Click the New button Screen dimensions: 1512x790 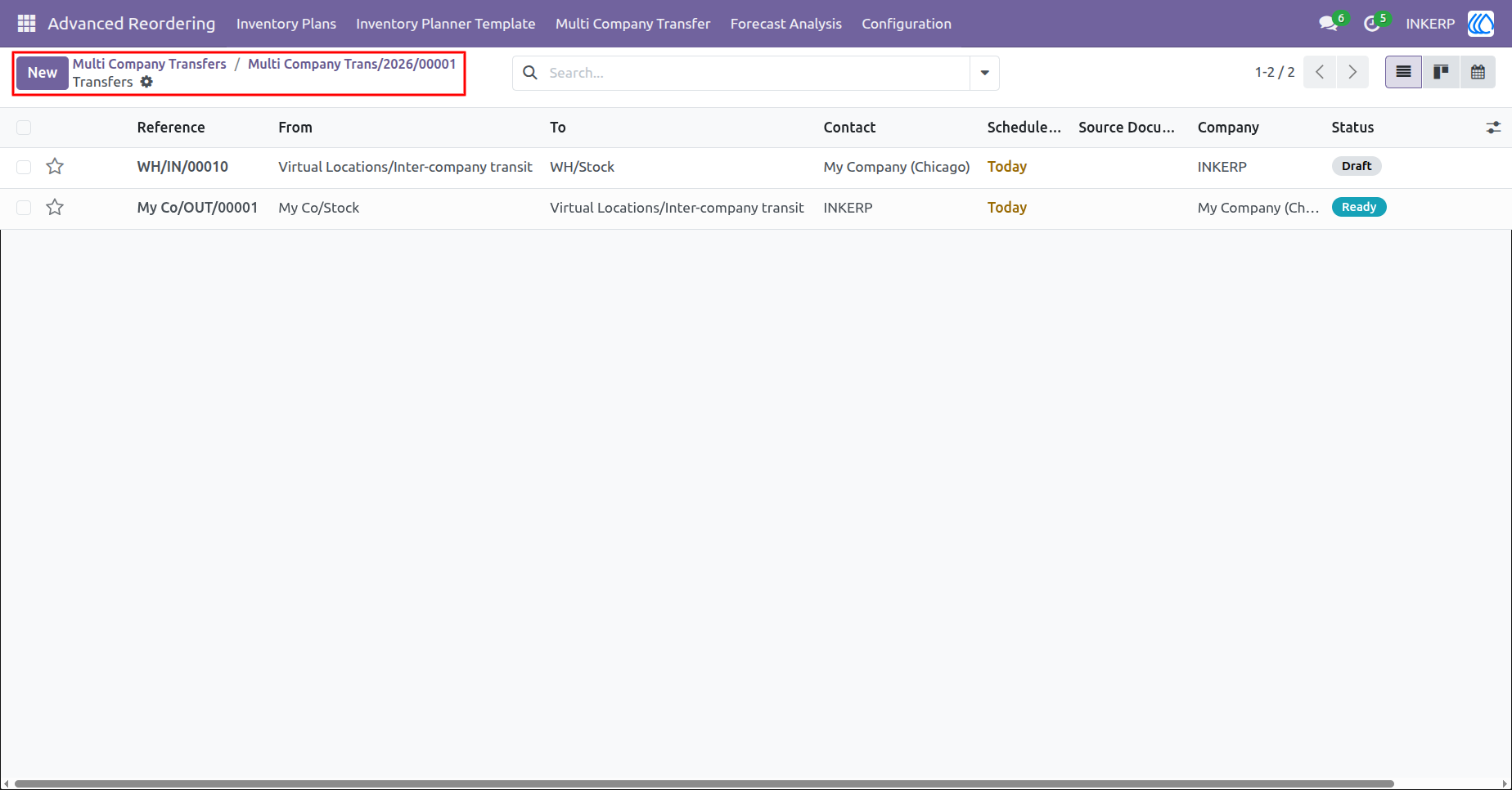coord(43,73)
